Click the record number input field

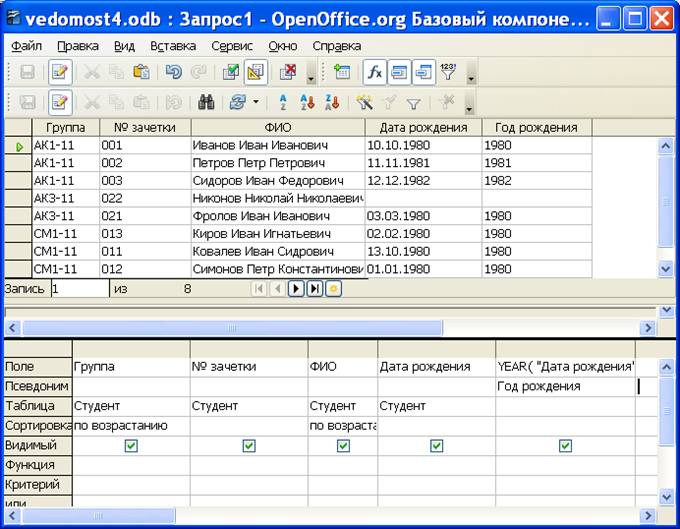[x=78, y=289]
